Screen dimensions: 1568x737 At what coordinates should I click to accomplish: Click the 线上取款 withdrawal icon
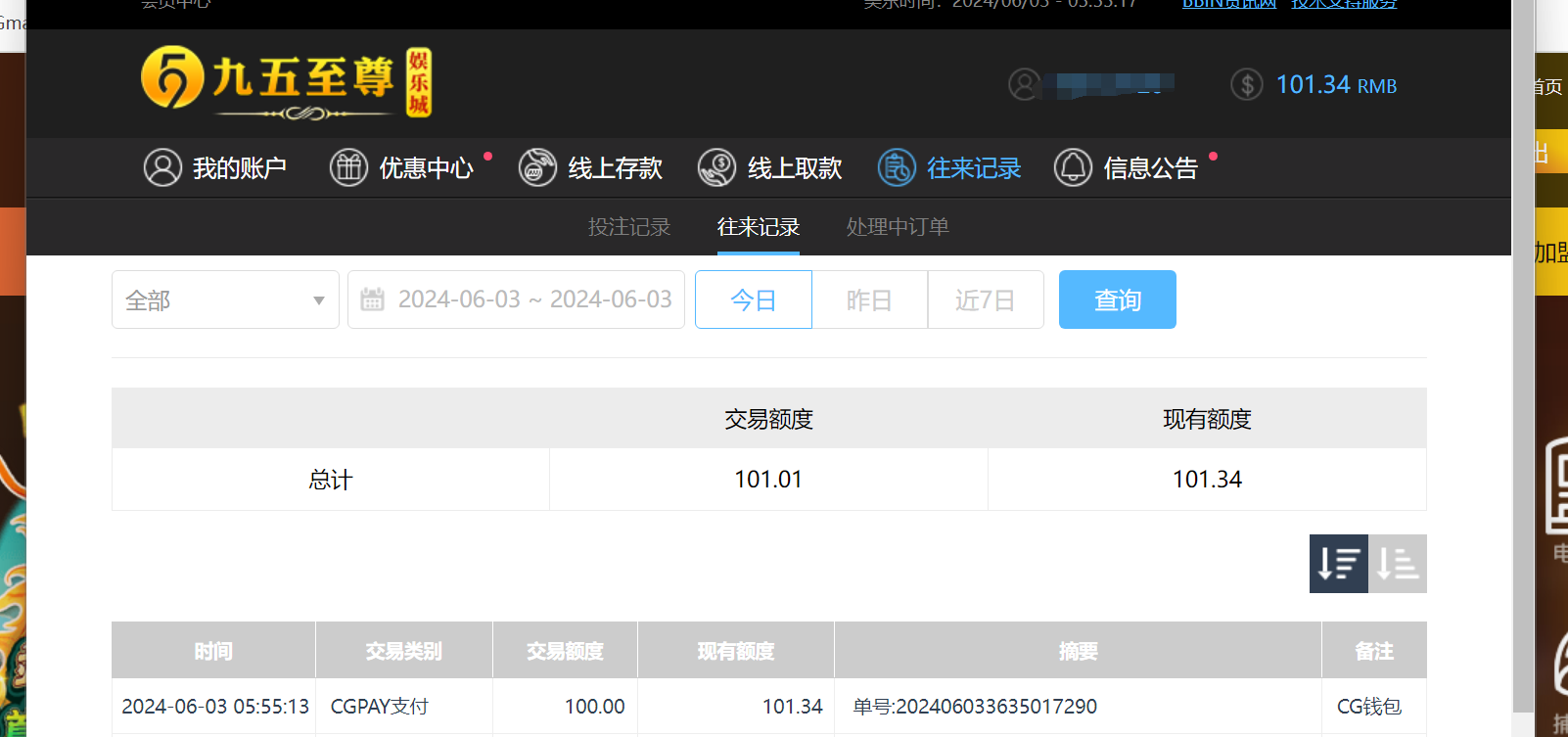[716, 167]
